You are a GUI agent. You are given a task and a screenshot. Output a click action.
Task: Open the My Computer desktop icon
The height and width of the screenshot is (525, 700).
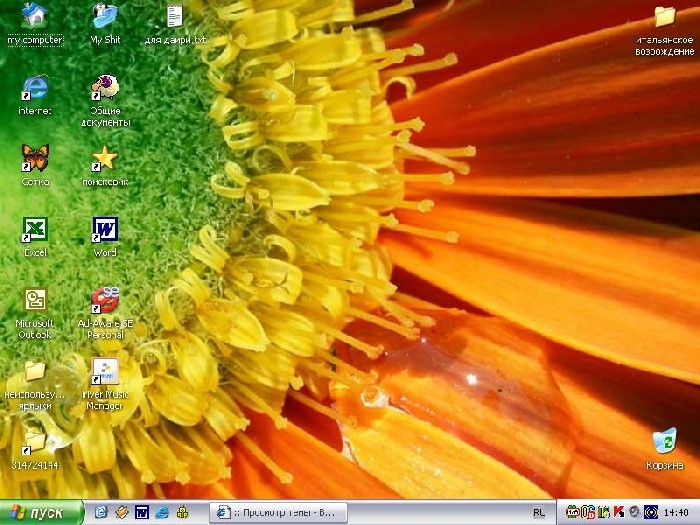click(x=35, y=17)
